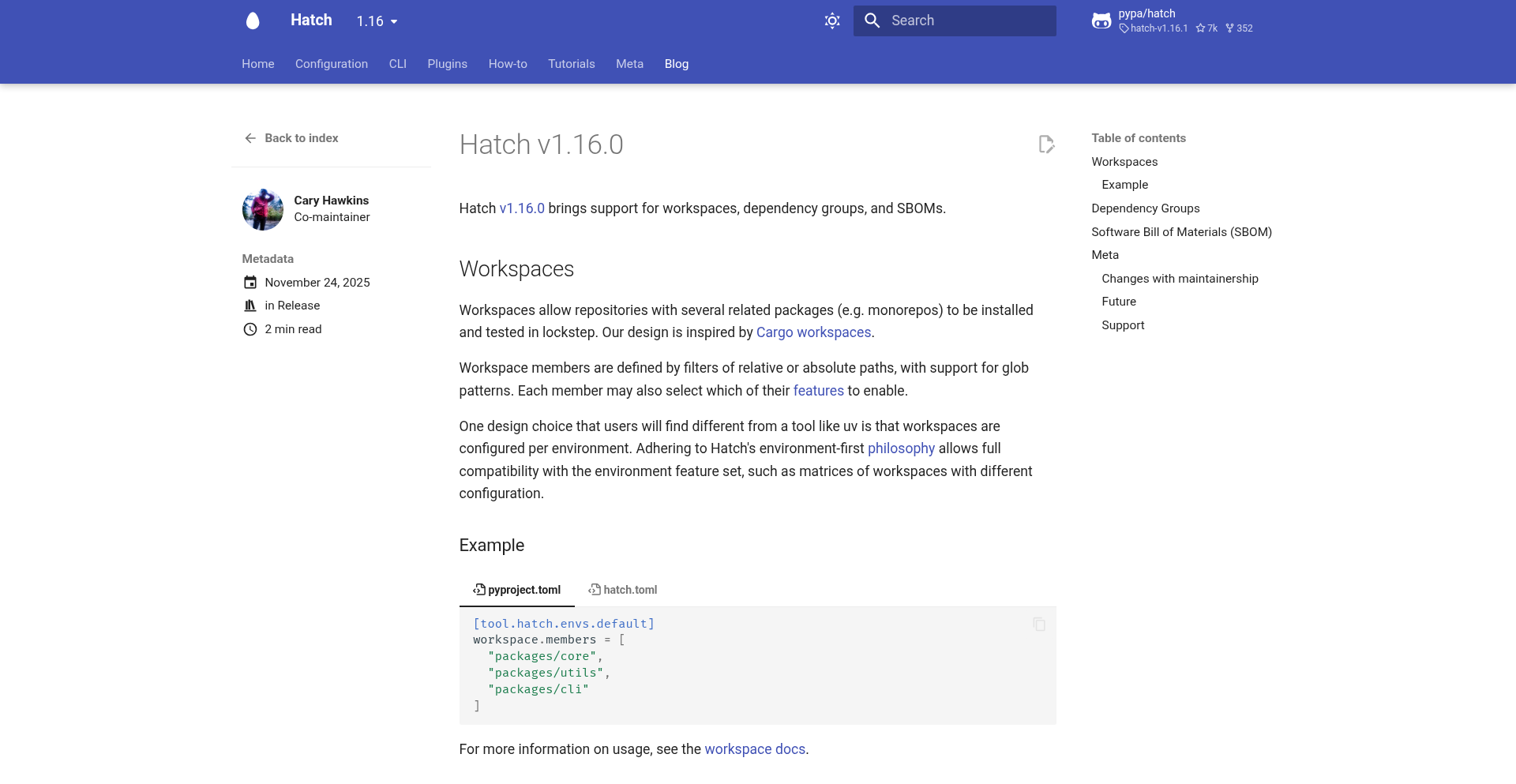Viewport: 1516px width, 784px height.
Task: Click the tag icon beside hatch-v1.16.1
Action: (x=1123, y=28)
